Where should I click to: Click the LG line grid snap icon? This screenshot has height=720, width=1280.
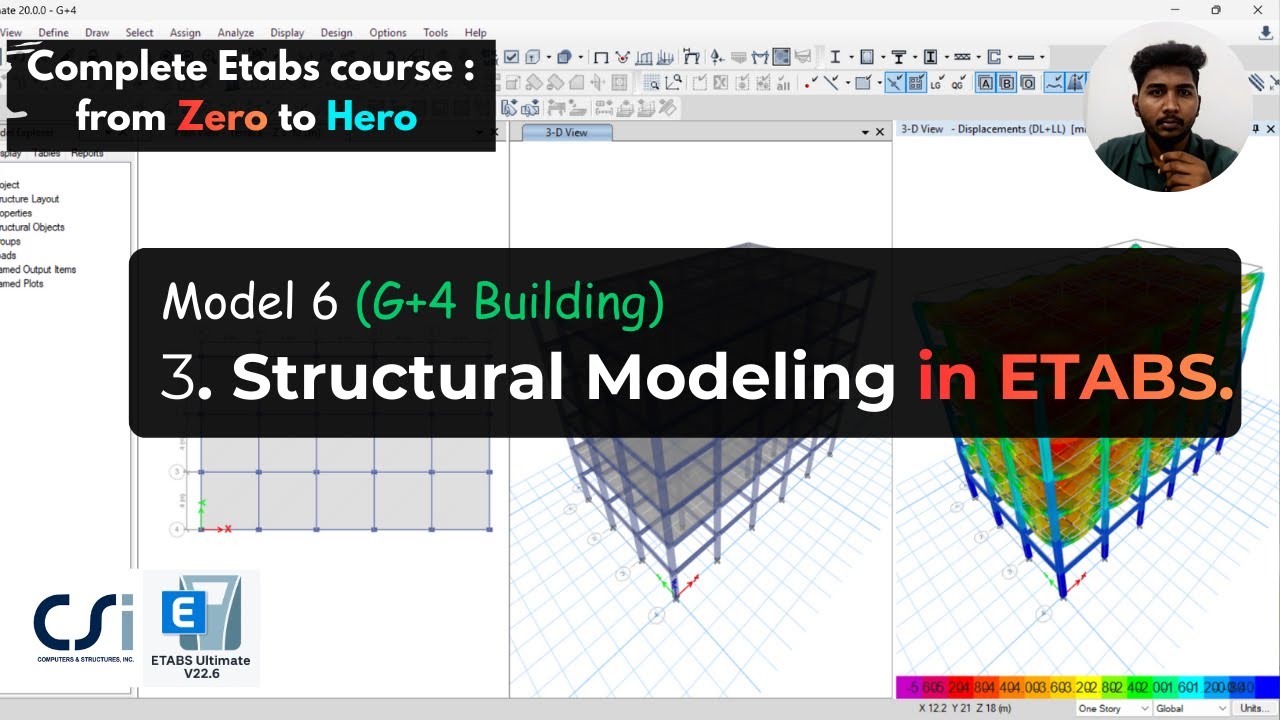(x=936, y=83)
